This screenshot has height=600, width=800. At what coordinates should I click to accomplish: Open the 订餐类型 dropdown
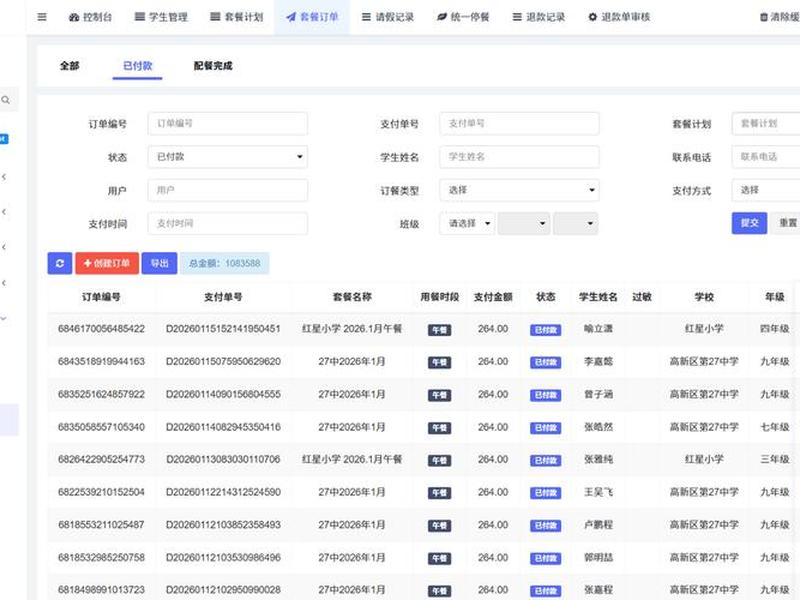519,190
